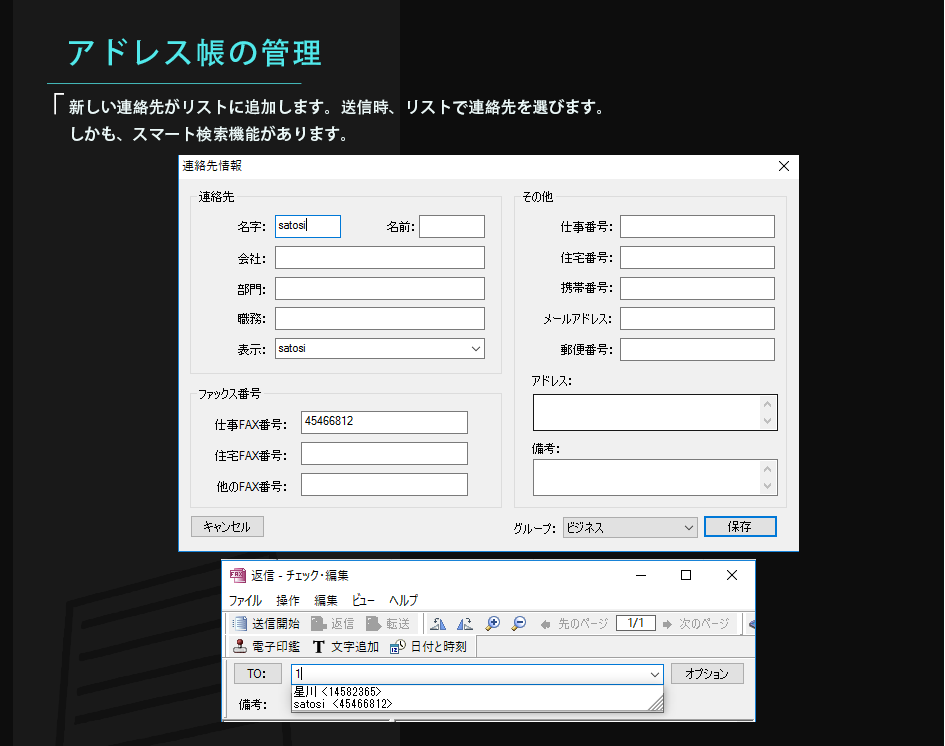Screen dimensions: 945x746
Task: Maximize the 返信 window
Action: pos(686,575)
